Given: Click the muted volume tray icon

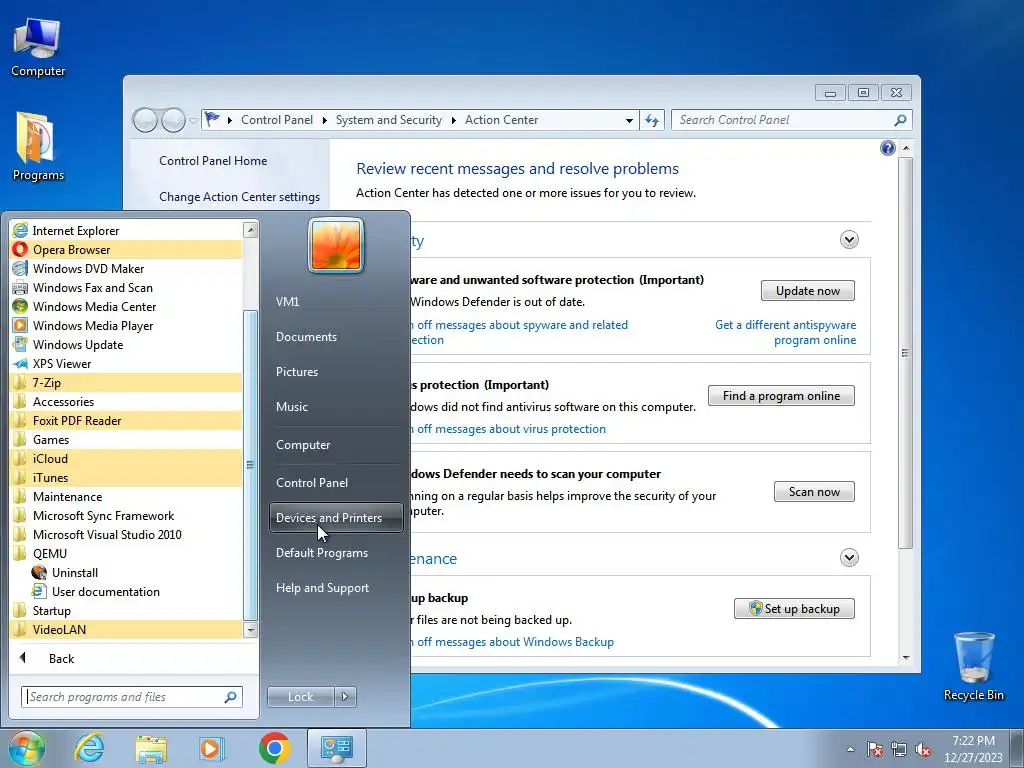Looking at the screenshot, I should [x=923, y=750].
